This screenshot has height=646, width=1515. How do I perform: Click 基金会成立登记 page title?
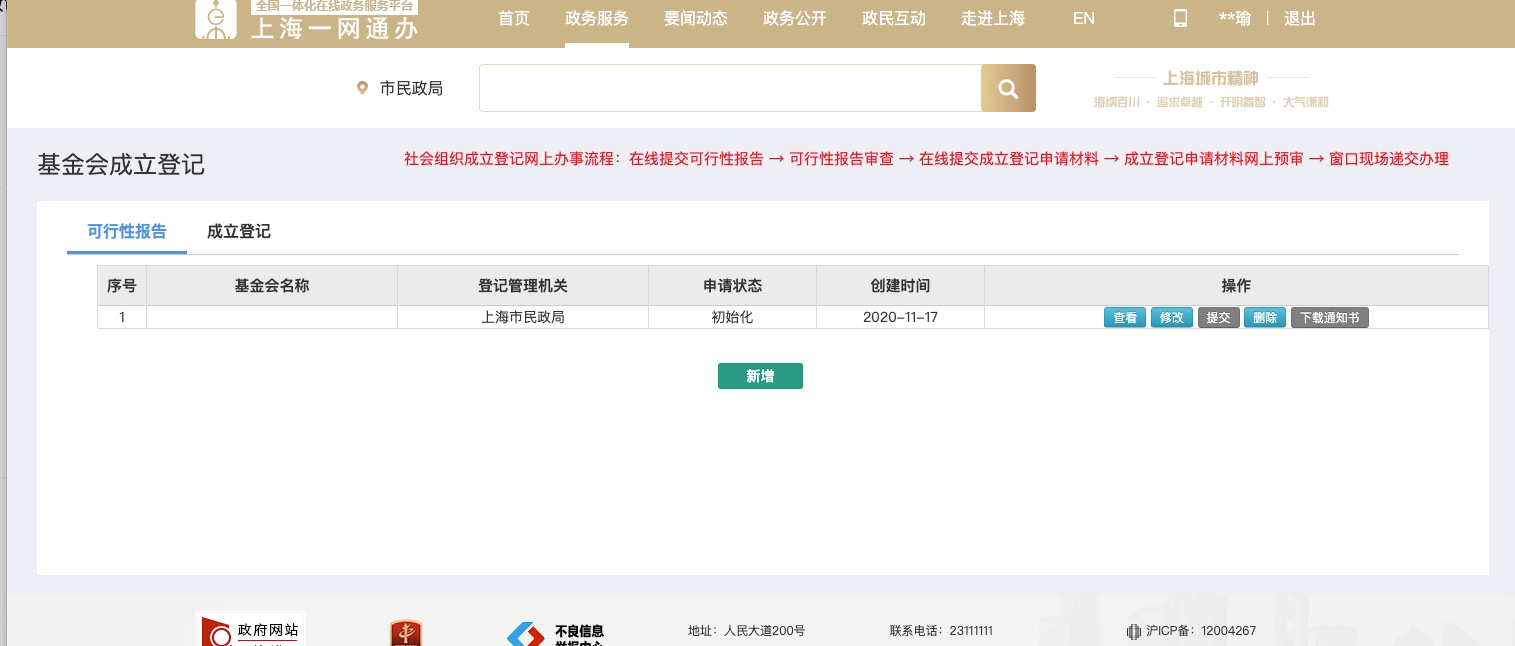pyautogui.click(x=121, y=165)
